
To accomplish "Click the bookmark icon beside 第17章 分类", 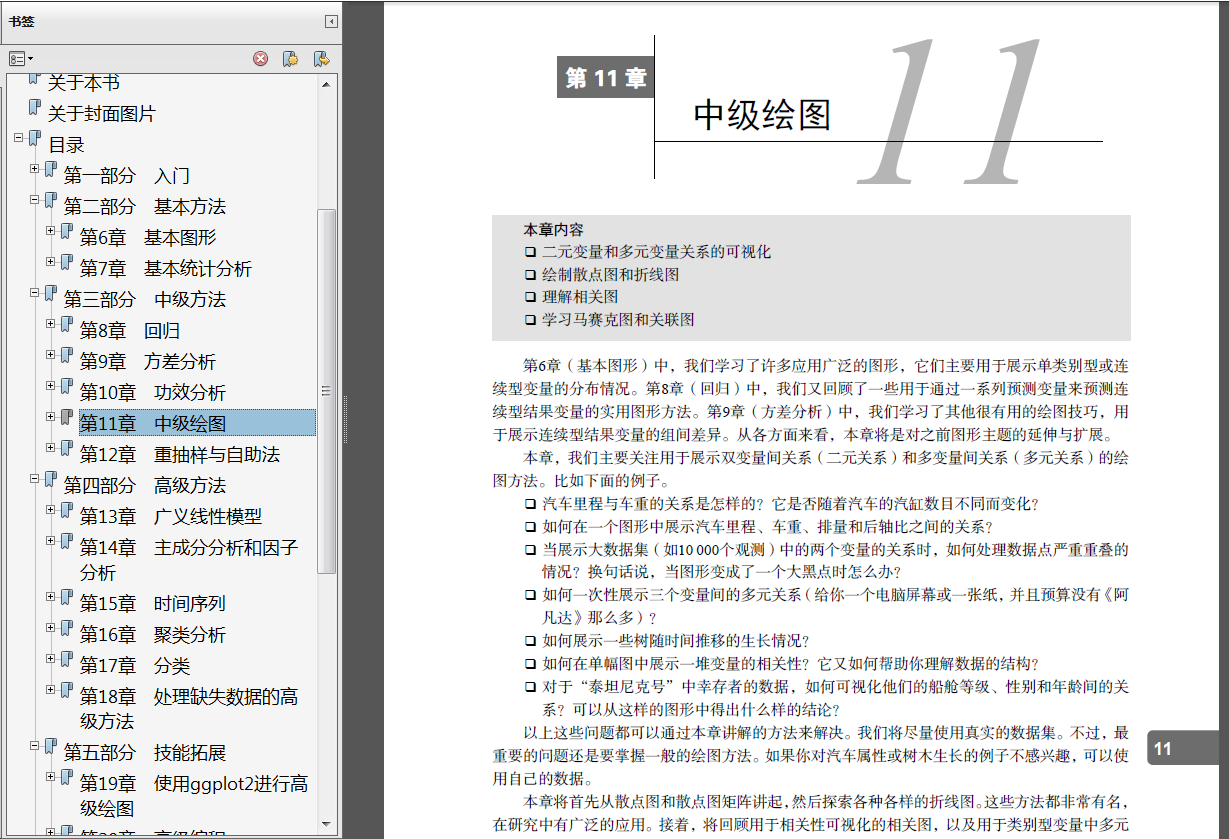I will (67, 660).
